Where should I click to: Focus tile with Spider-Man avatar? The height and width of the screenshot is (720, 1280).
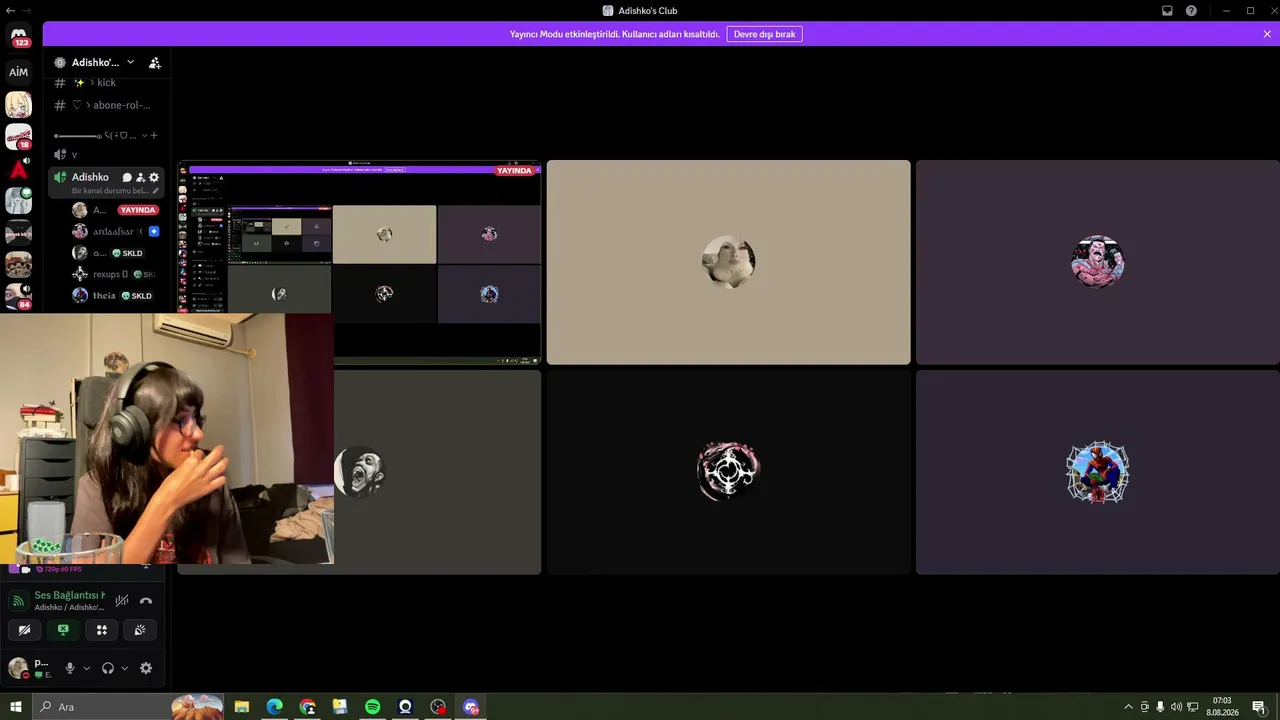coord(1097,472)
